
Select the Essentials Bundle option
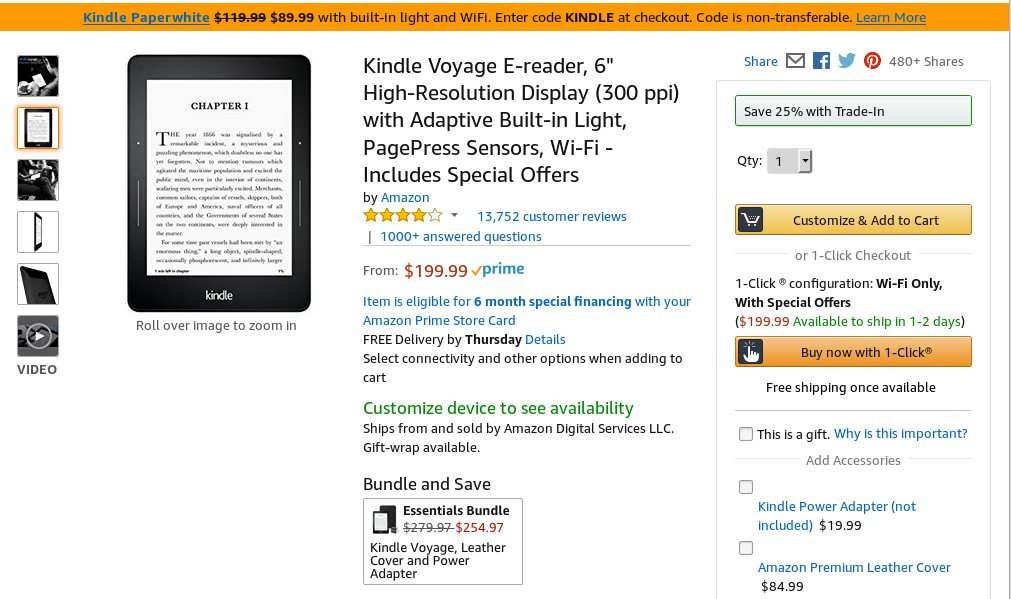click(442, 541)
